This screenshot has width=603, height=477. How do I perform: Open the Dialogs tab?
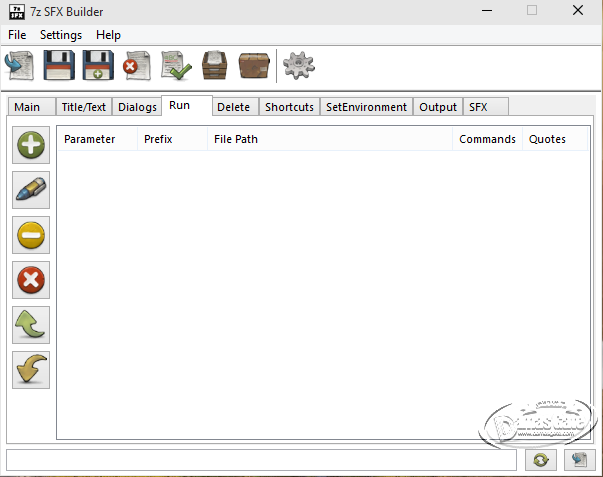tap(137, 107)
